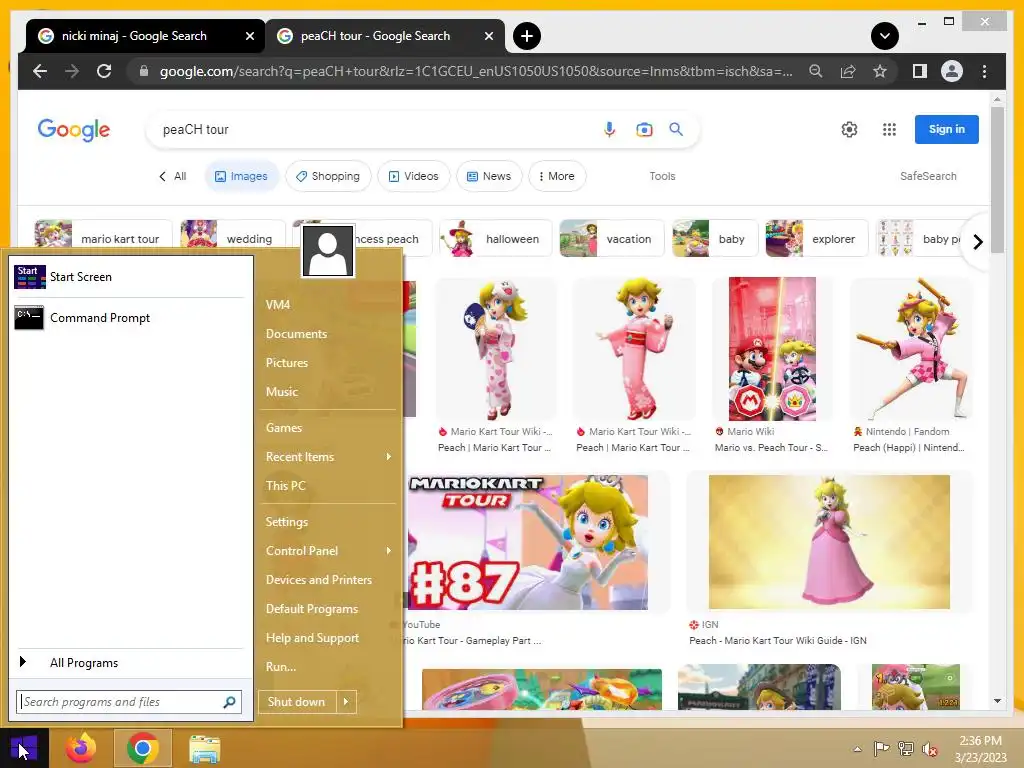1024x768 pixels.
Task: Switch to the Shopping tab
Action: pyautogui.click(x=328, y=176)
